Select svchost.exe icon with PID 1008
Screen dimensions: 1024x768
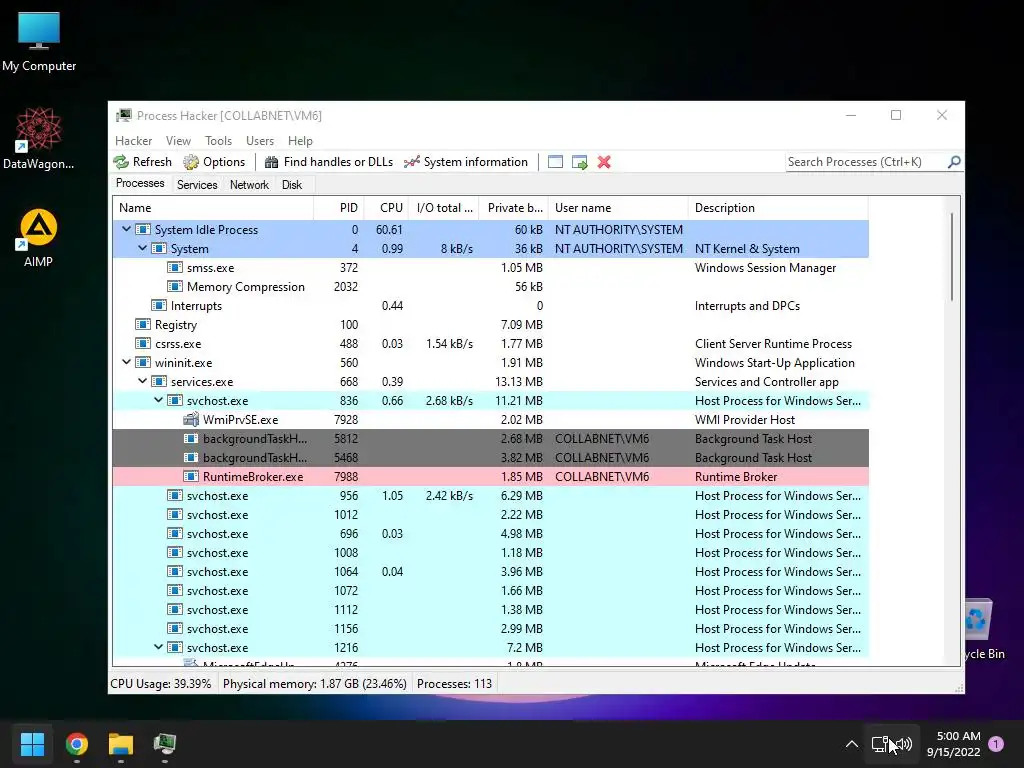[174, 552]
